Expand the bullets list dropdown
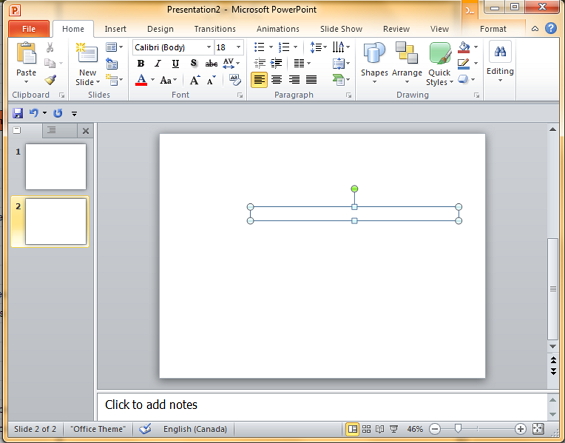Screen dimensions: 565x443 point(271,47)
